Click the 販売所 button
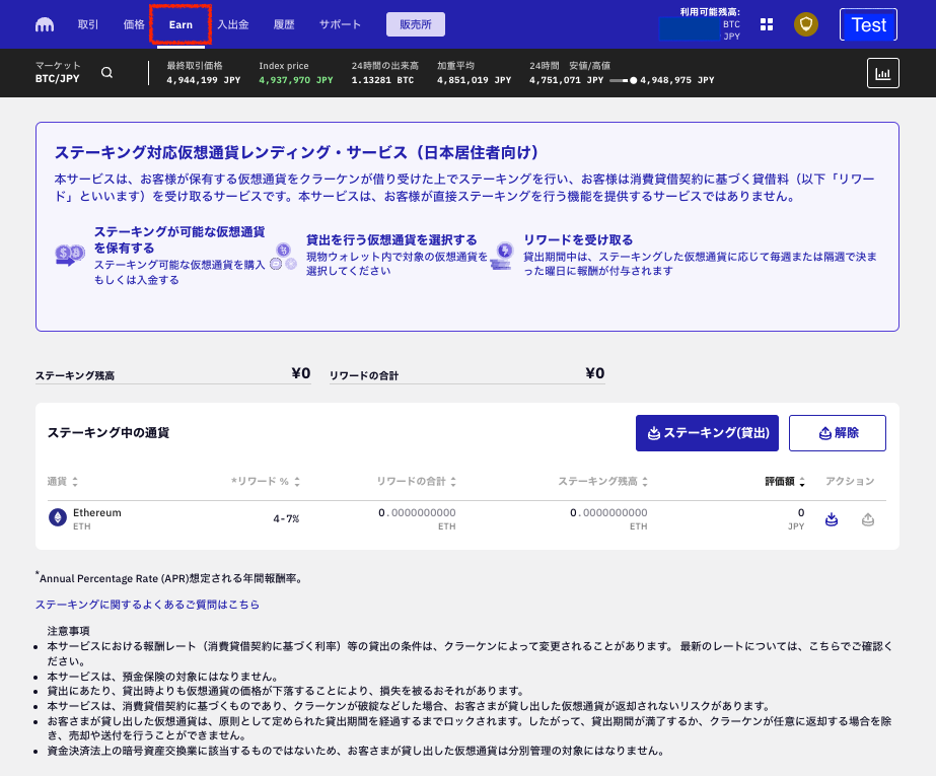This screenshot has height=776, width=936. point(415,24)
